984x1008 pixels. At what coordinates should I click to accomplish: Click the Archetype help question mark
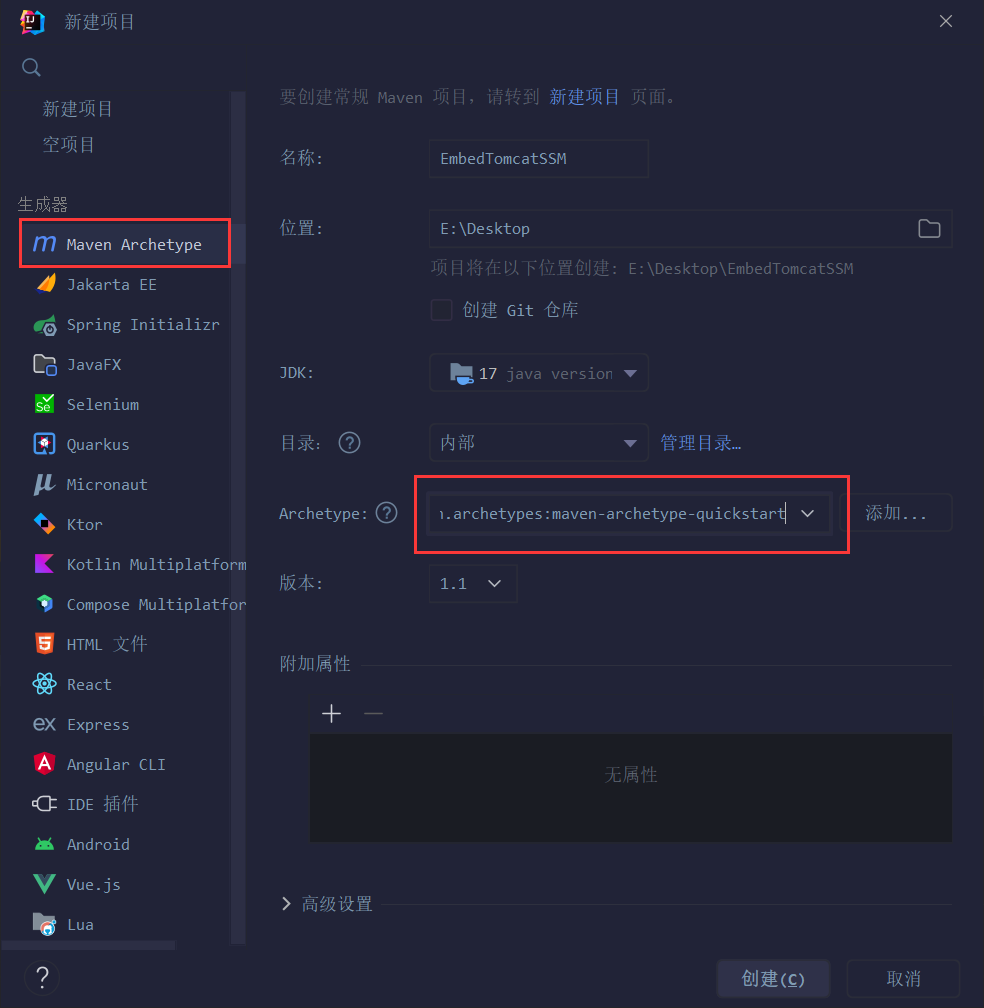(x=386, y=513)
